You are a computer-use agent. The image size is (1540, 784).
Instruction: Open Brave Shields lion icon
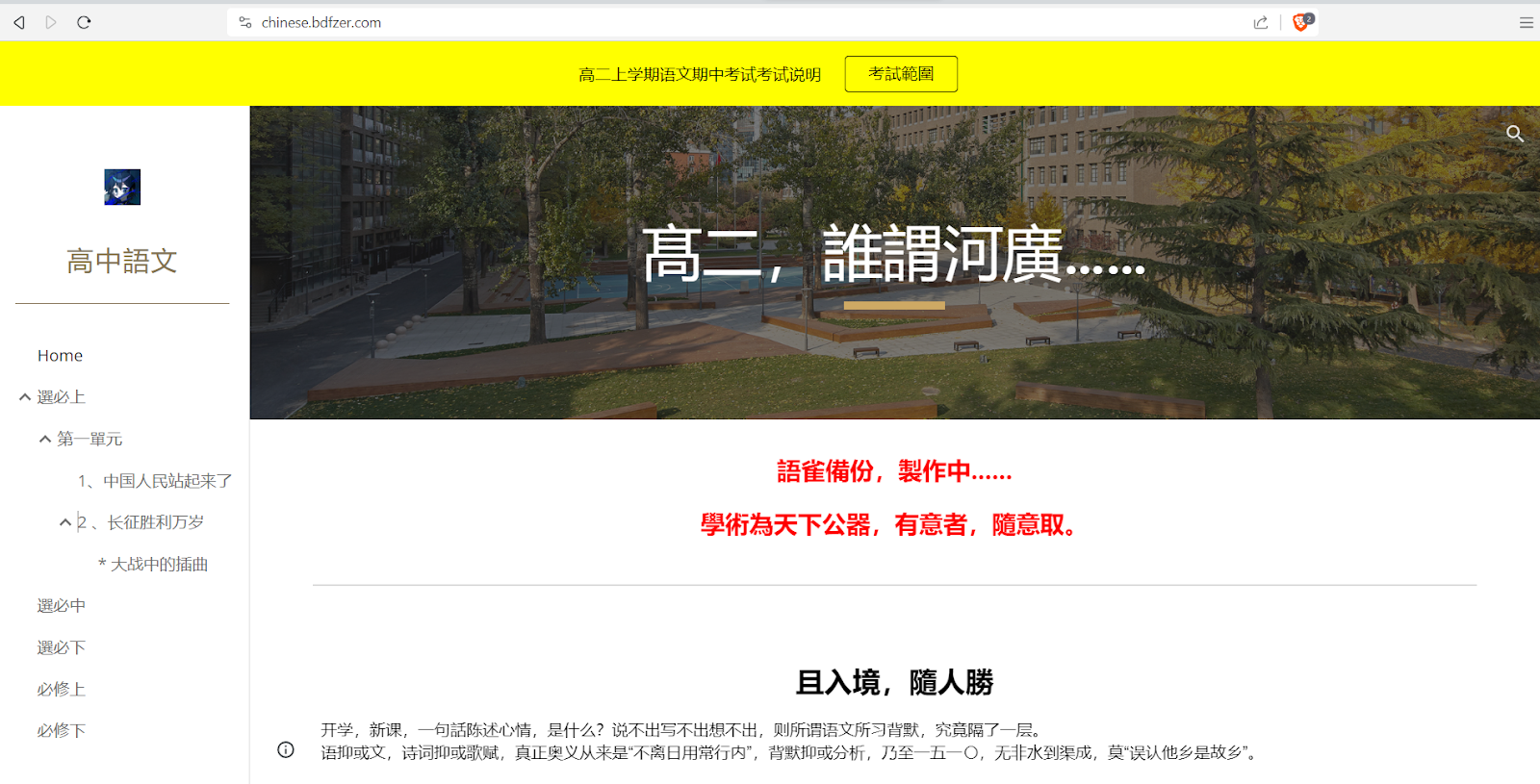[x=1301, y=22]
